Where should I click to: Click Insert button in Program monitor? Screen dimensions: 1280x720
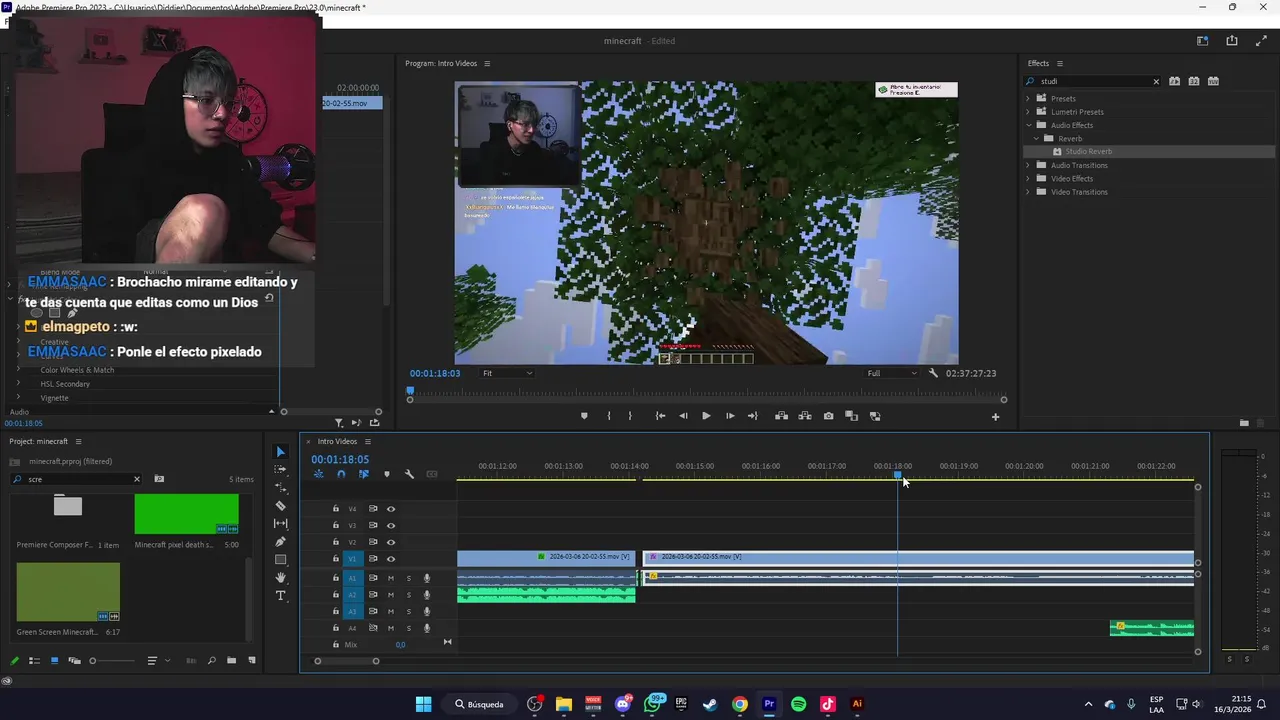(781, 416)
